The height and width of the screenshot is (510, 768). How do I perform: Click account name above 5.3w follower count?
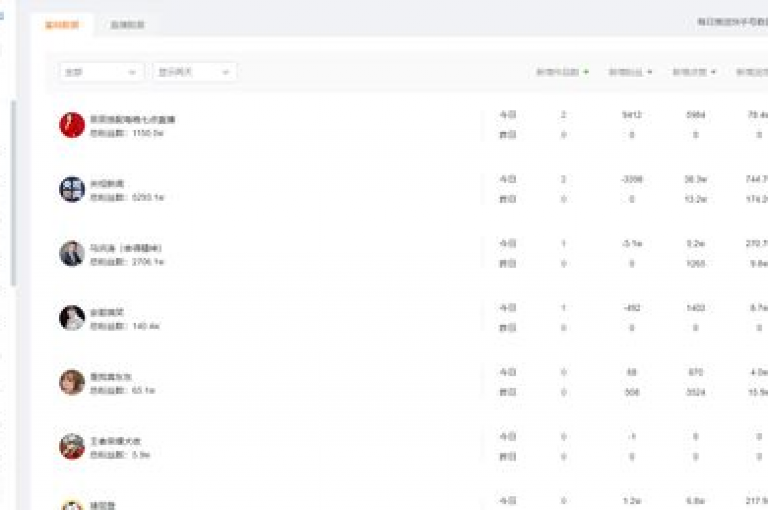click(116, 440)
